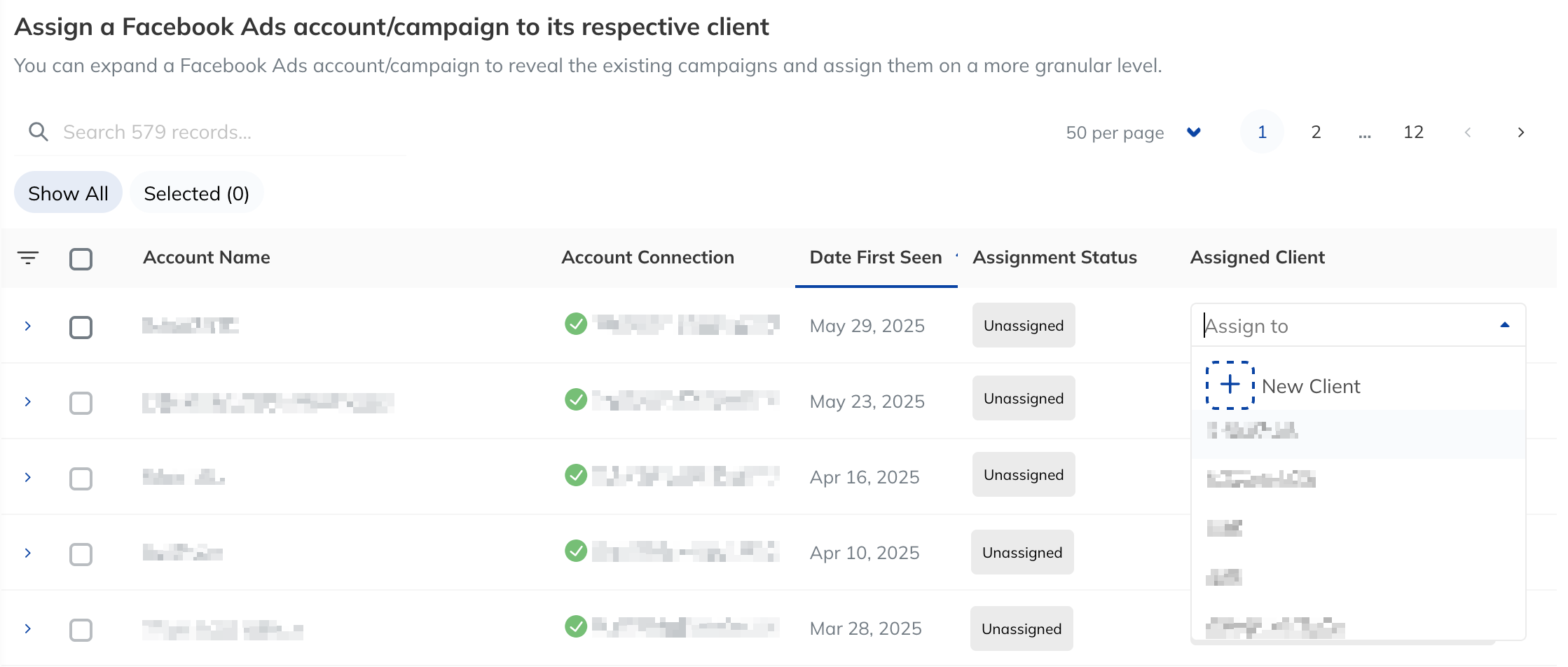
Task: Expand the Apr 10, 2025 account row
Action: (28, 553)
